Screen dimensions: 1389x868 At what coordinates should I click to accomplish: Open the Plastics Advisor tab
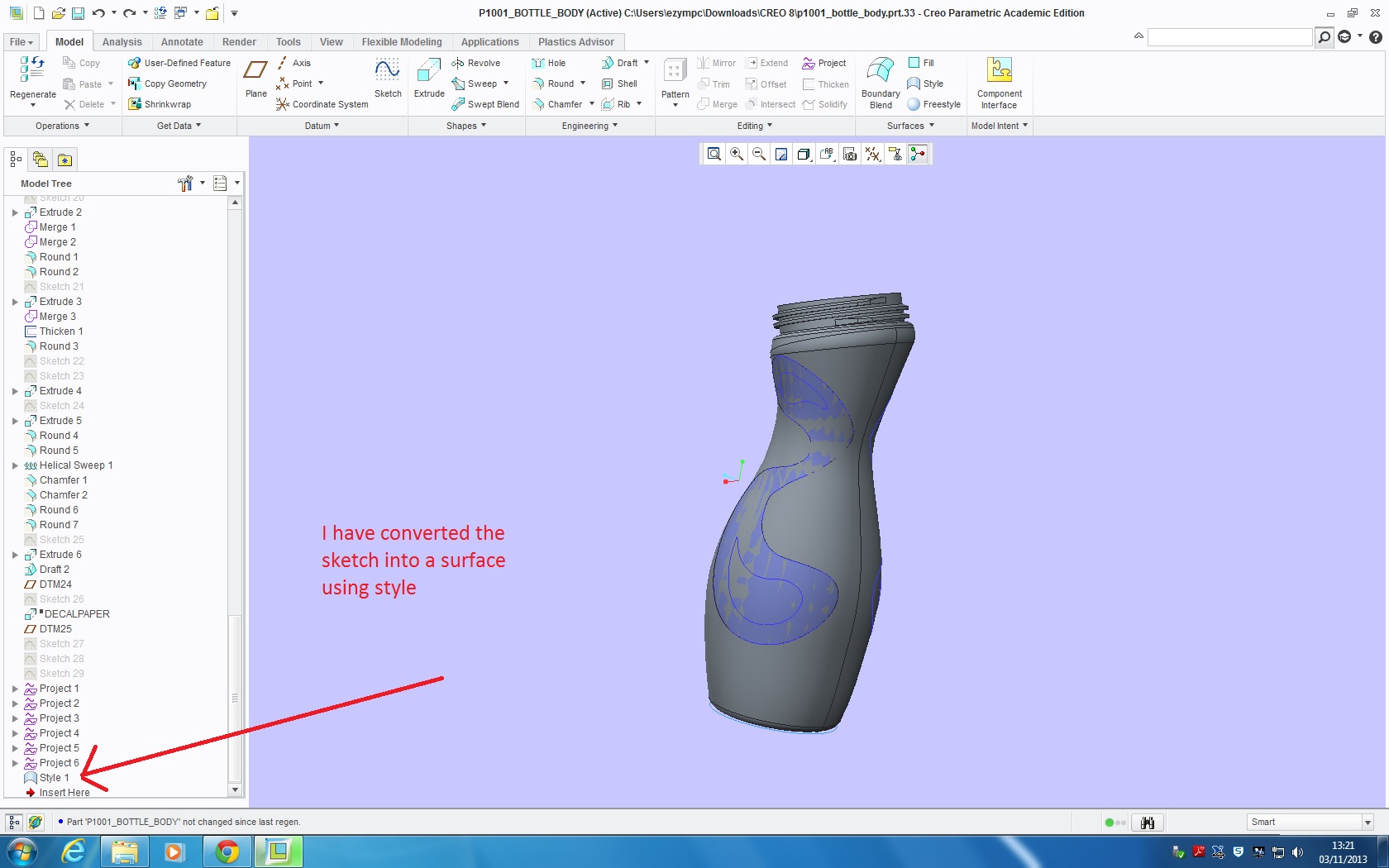point(576,42)
